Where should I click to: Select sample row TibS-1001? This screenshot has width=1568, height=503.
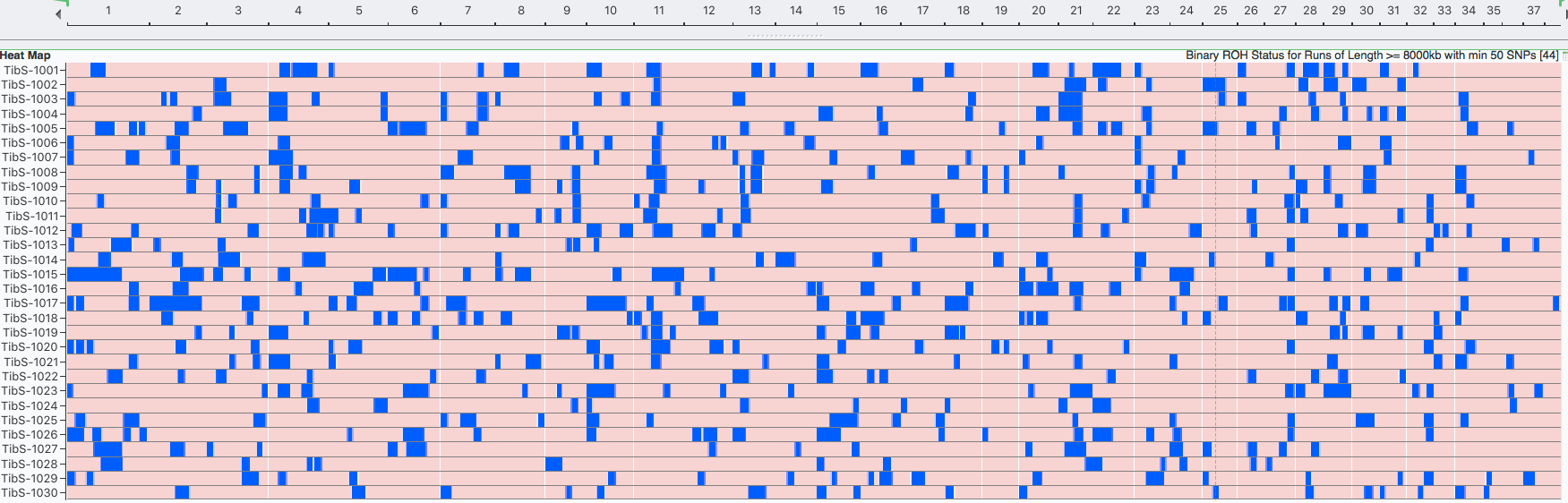pyautogui.click(x=31, y=70)
